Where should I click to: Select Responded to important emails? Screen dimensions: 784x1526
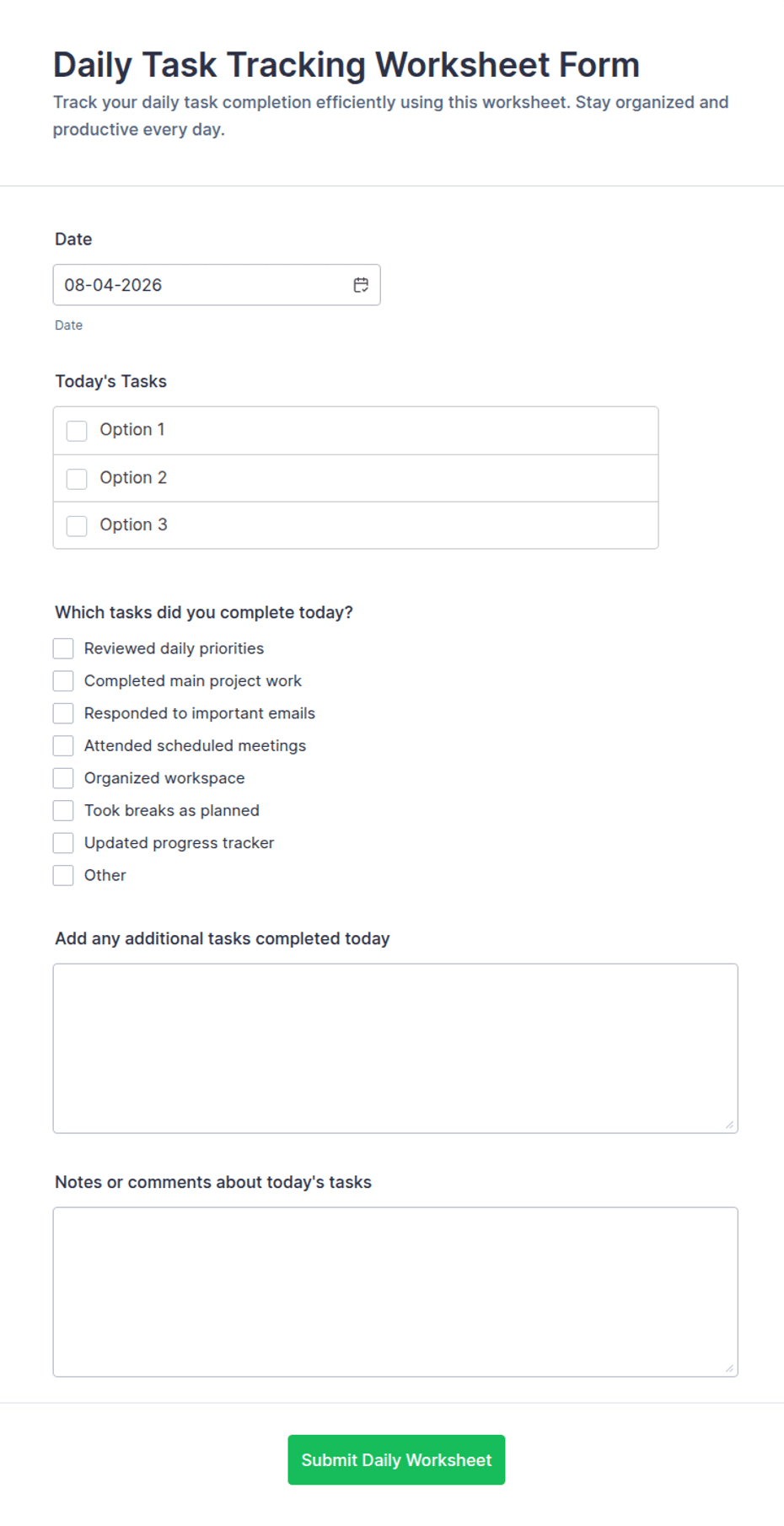[63, 713]
